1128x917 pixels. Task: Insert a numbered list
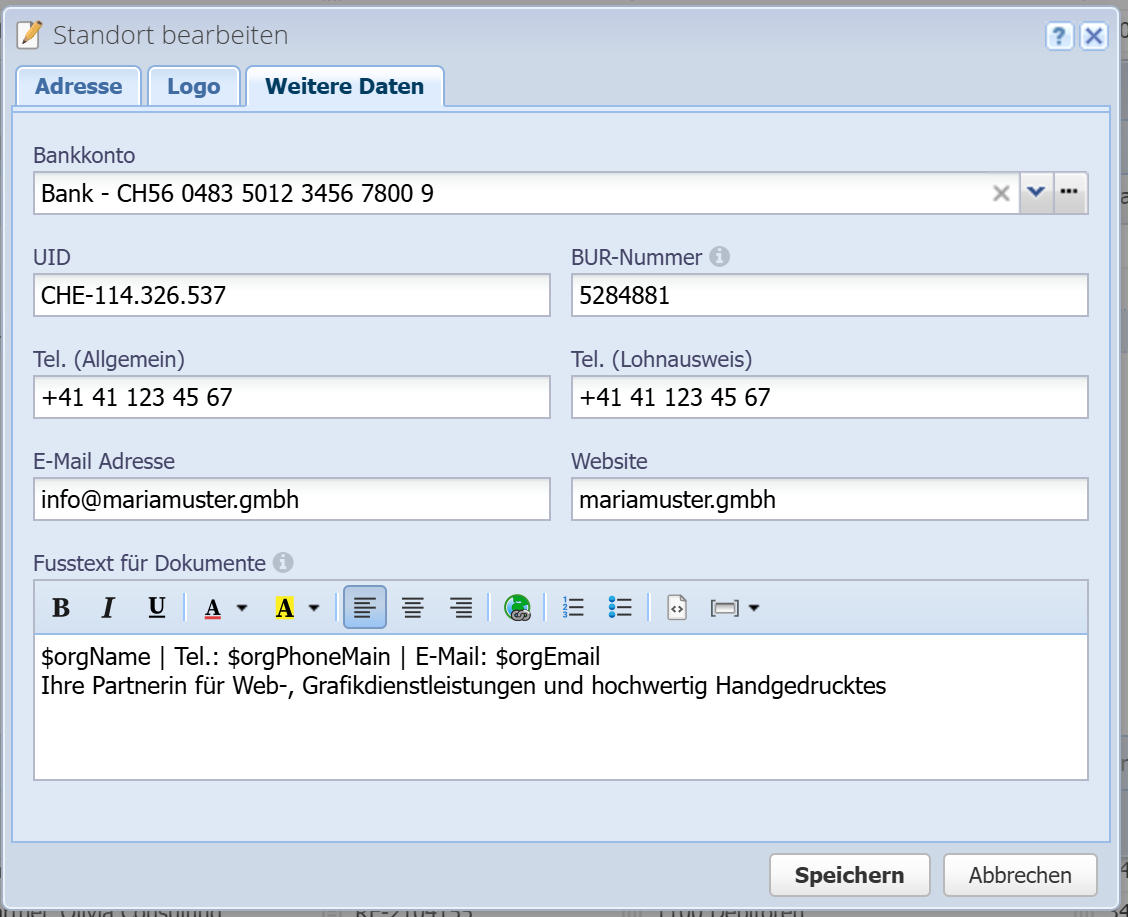point(573,607)
